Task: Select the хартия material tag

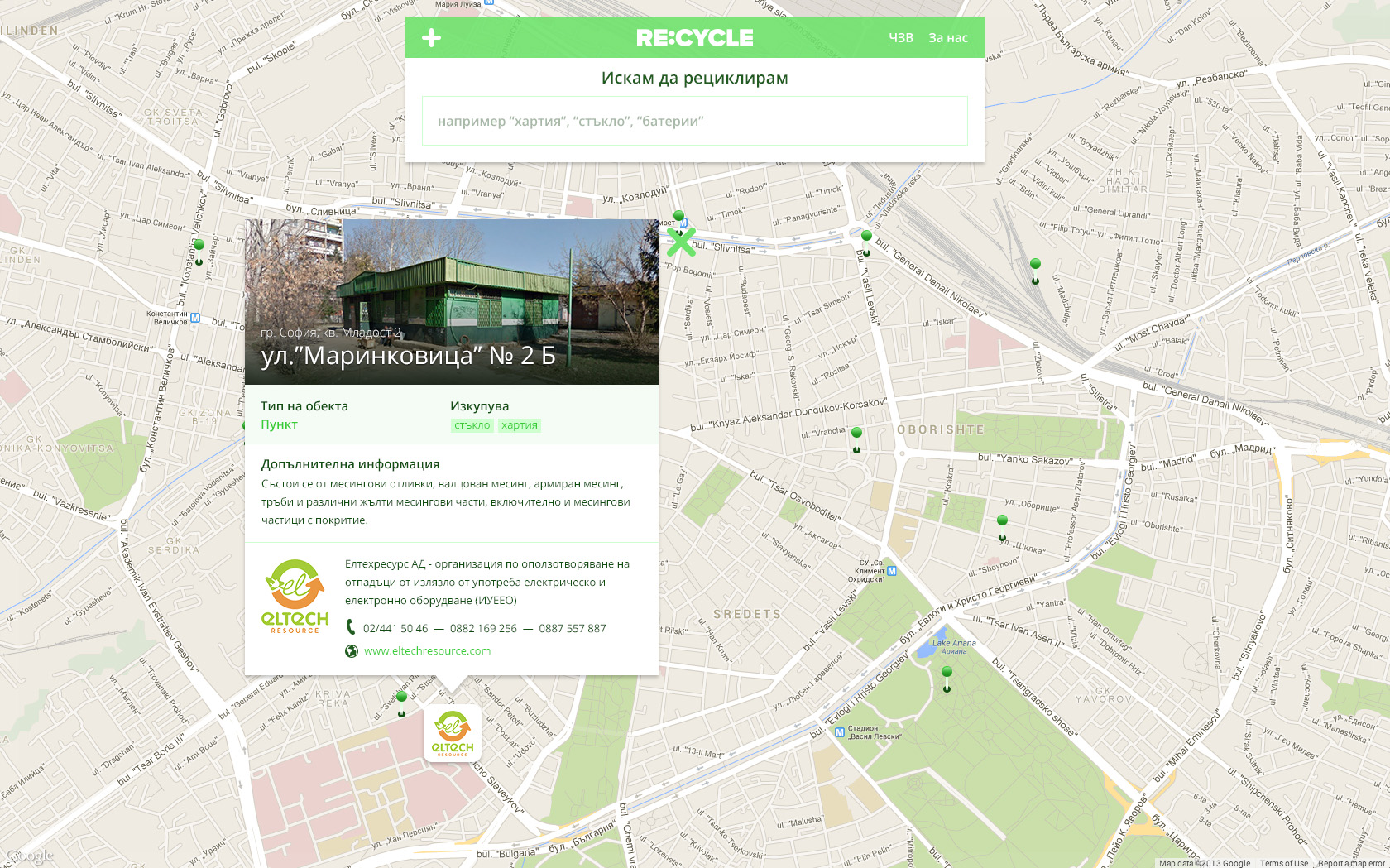Action: click(520, 425)
